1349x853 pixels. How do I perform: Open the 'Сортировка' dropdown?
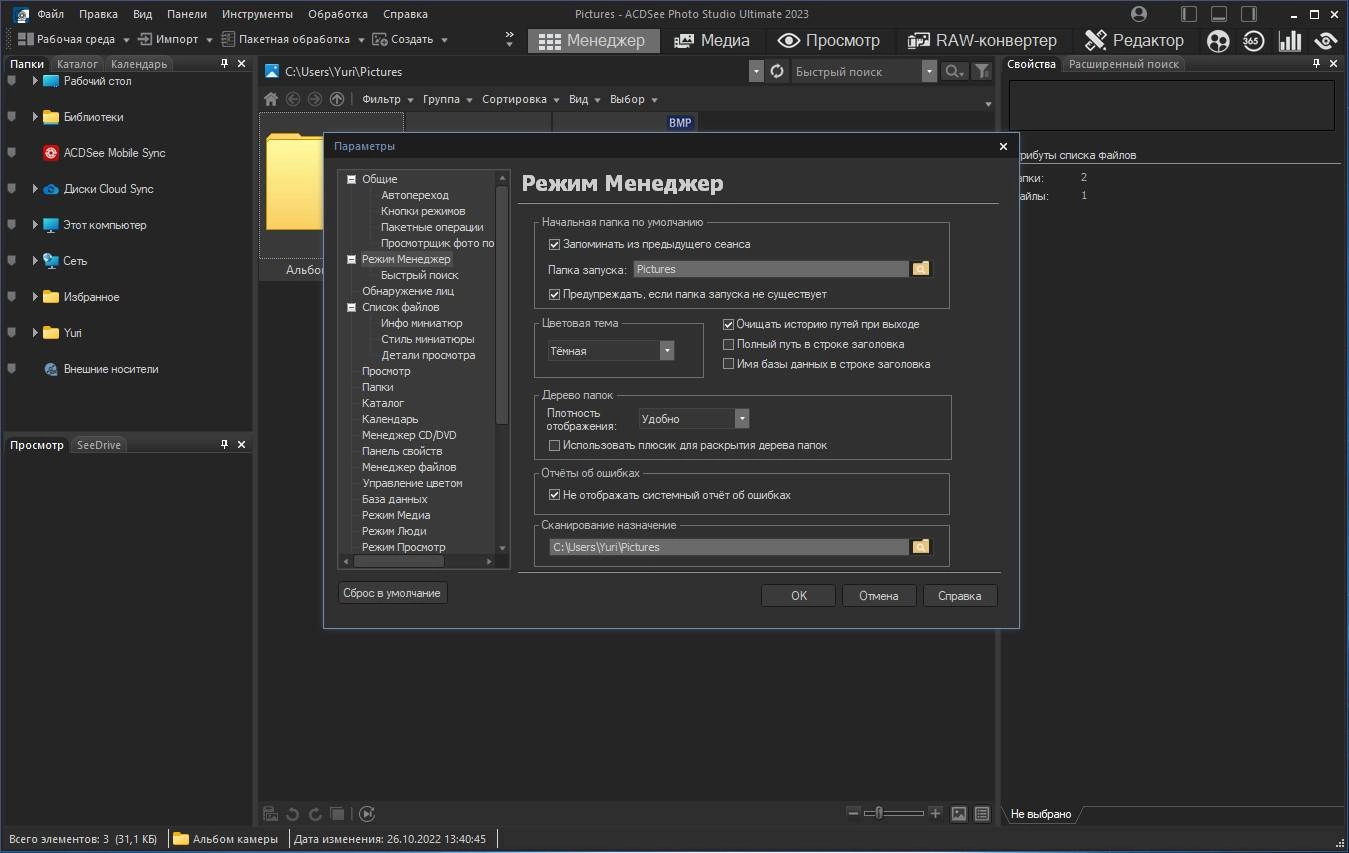tap(519, 99)
